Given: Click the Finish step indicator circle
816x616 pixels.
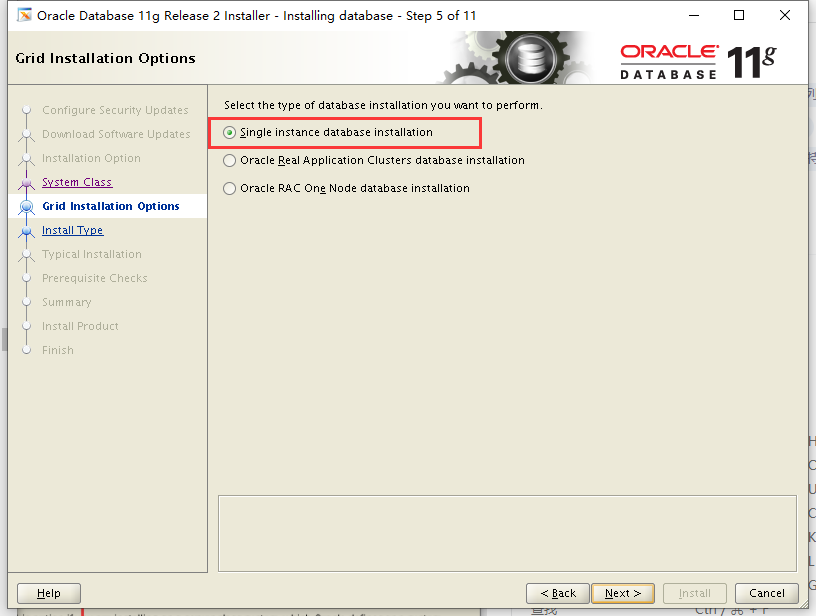Looking at the screenshot, I should (x=27, y=350).
